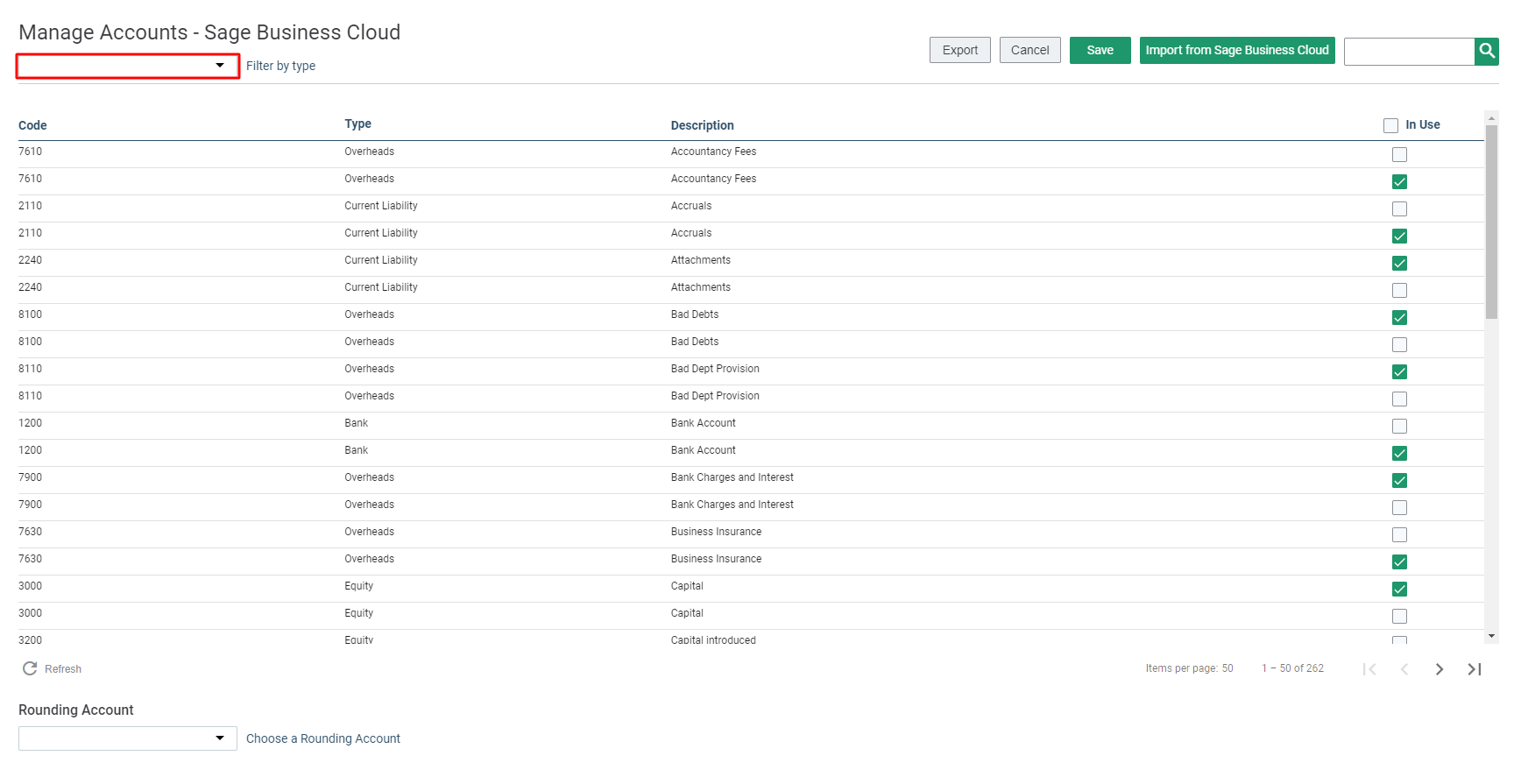
Task: Check In Use for second Bank Charges and Interest row
Action: (x=1399, y=508)
